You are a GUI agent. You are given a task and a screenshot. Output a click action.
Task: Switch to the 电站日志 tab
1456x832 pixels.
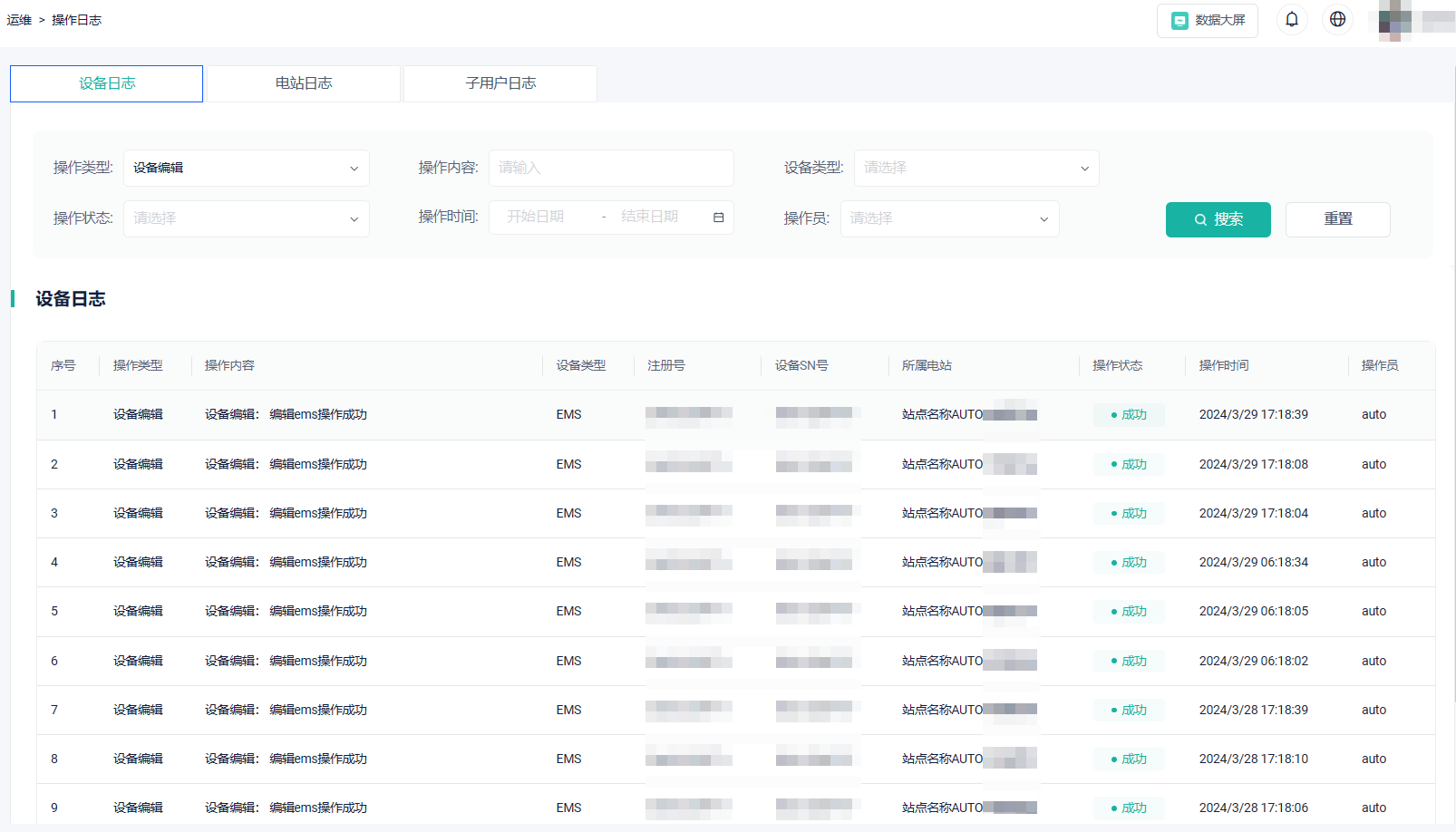303,82
